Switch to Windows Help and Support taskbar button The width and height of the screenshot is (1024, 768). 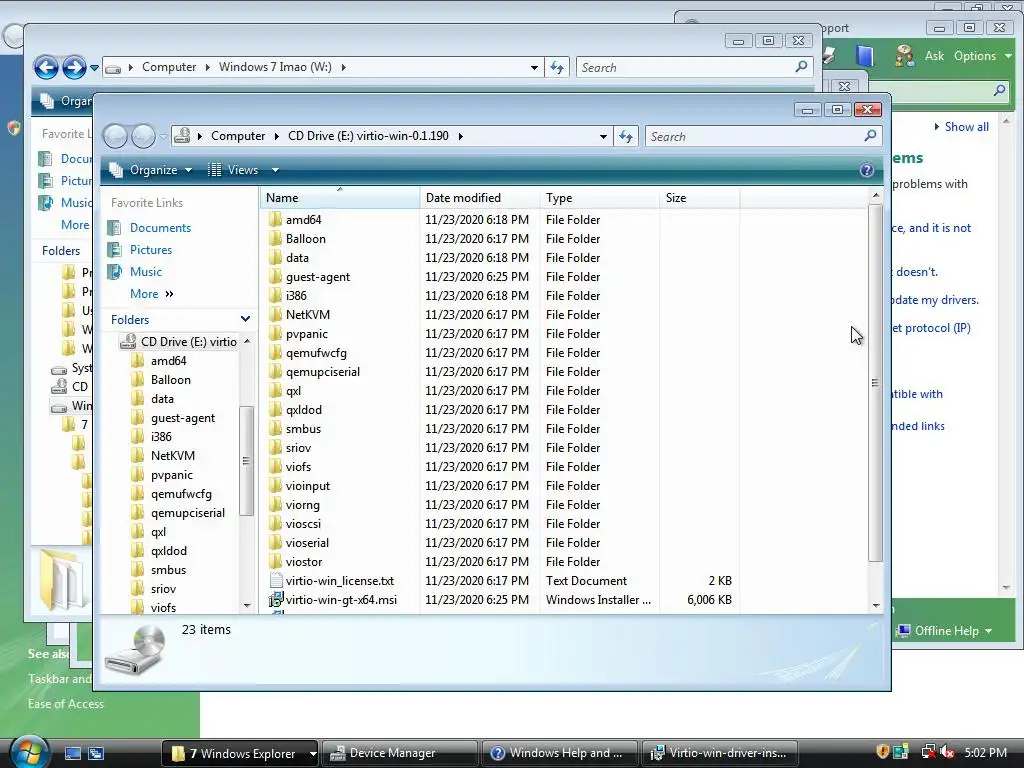coord(560,753)
